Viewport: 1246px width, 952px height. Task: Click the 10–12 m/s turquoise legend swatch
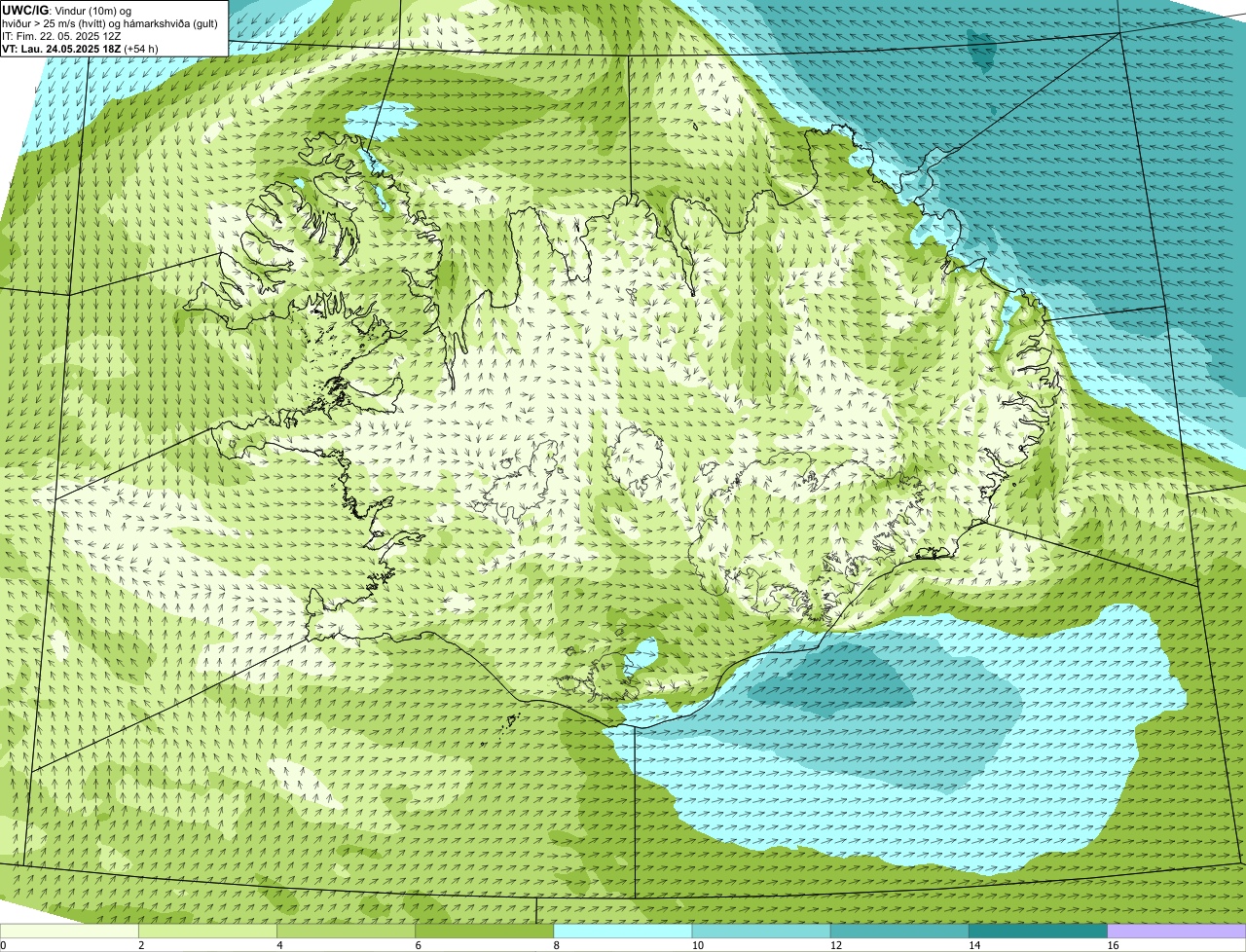(x=761, y=932)
